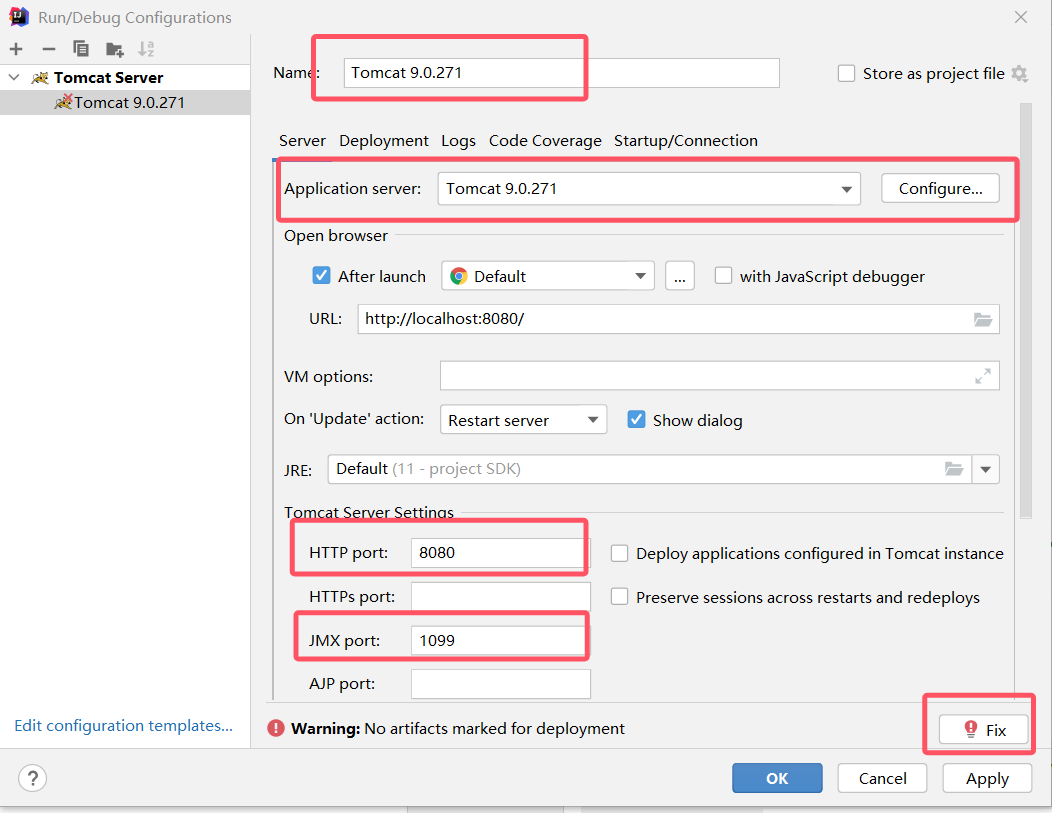The height and width of the screenshot is (813, 1052).
Task: Switch to the Startup/Connection tab
Action: [686, 141]
